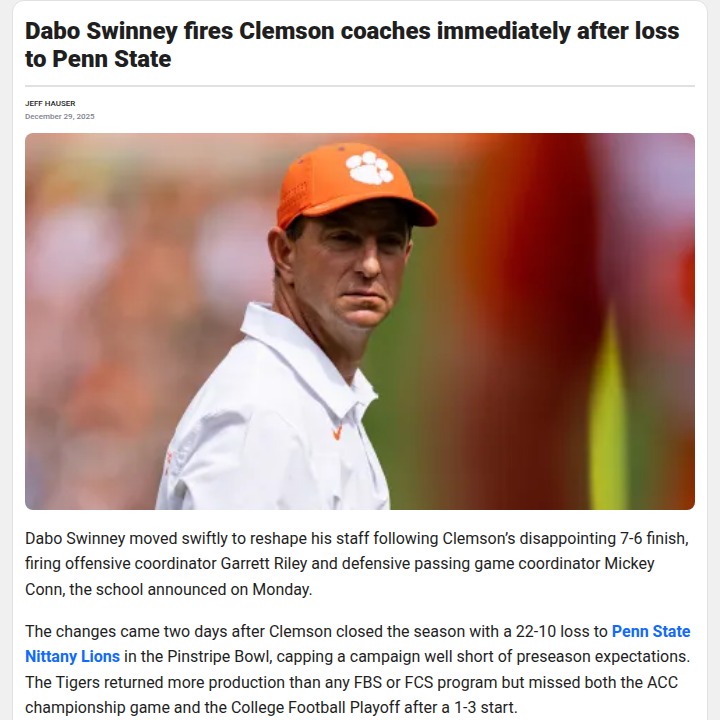Click the white paw logo on the cap
Screen dimensions: 720x720
point(369,167)
